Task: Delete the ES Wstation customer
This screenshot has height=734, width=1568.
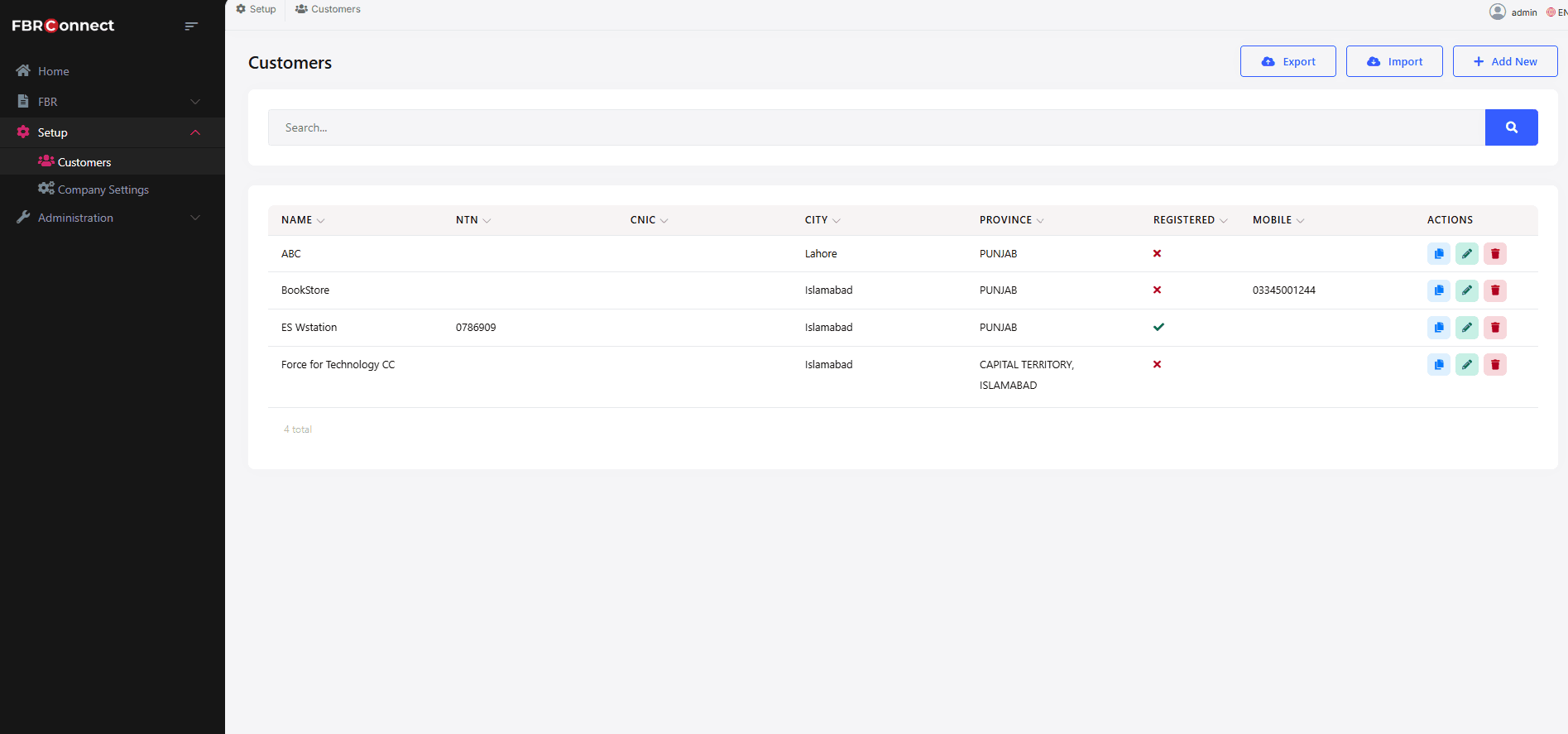Action: (1495, 328)
